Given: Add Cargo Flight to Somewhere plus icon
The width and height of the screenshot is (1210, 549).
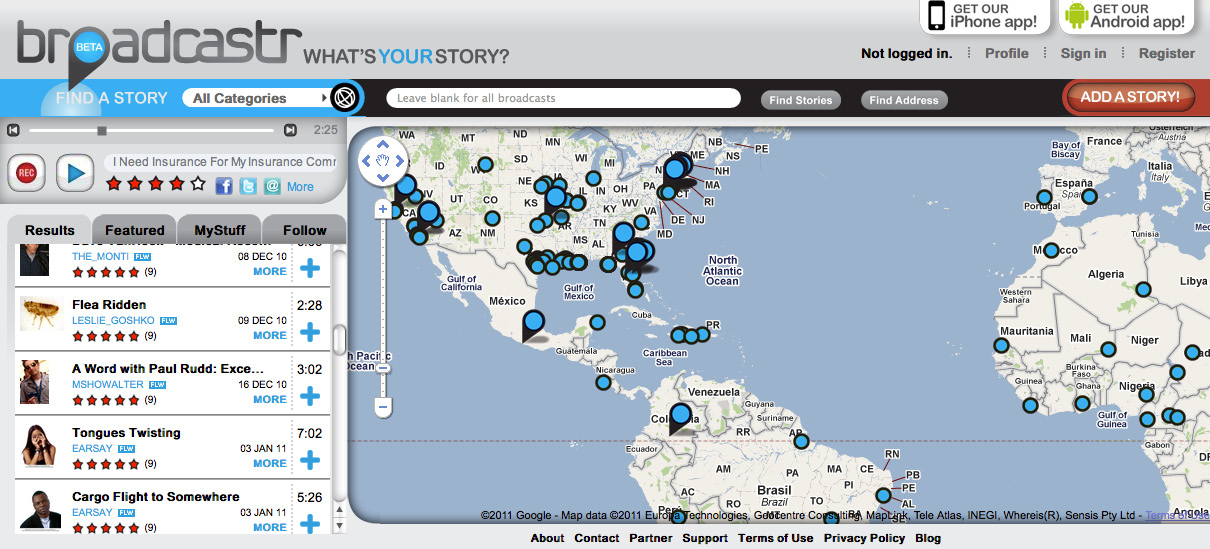Looking at the screenshot, I should click(x=310, y=524).
